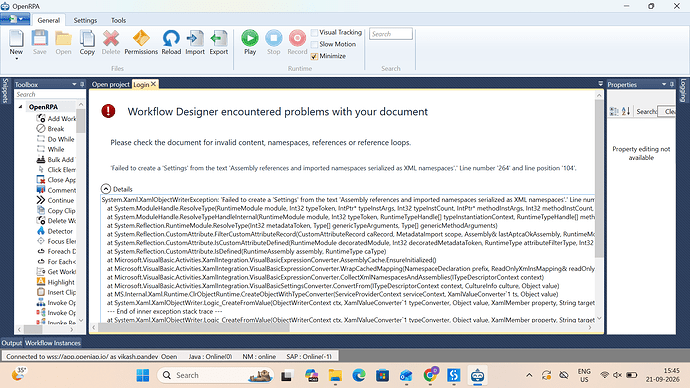
Task: Switch to the Output bottom tab
Action: [11, 343]
